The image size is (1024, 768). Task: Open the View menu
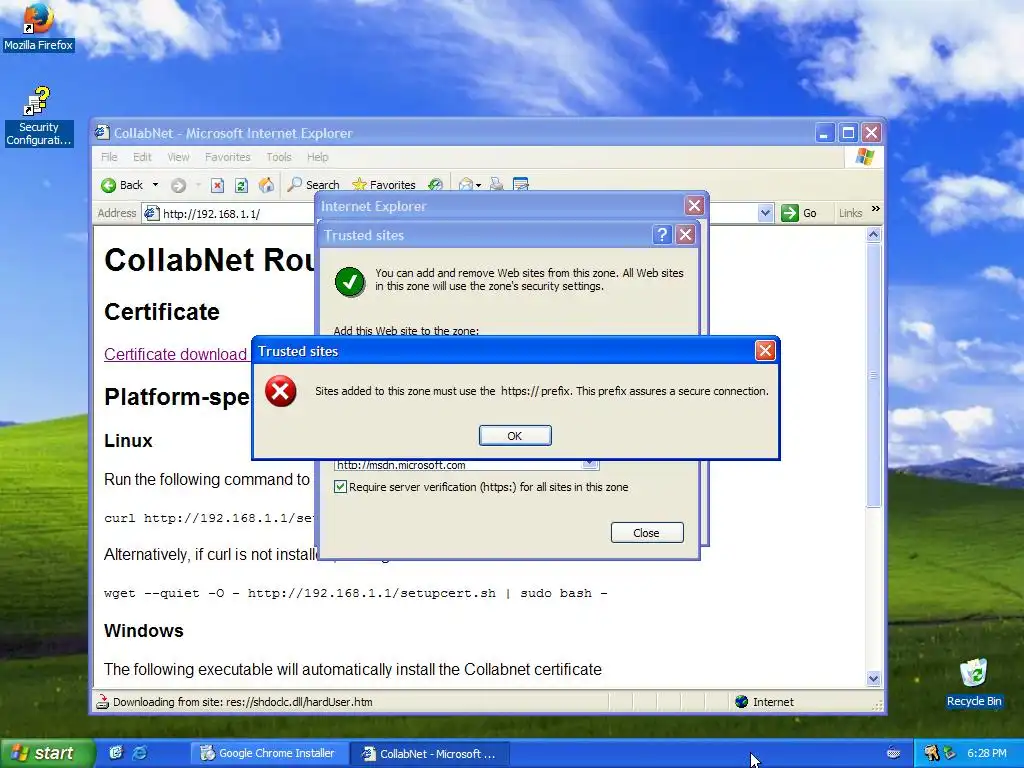[178, 157]
